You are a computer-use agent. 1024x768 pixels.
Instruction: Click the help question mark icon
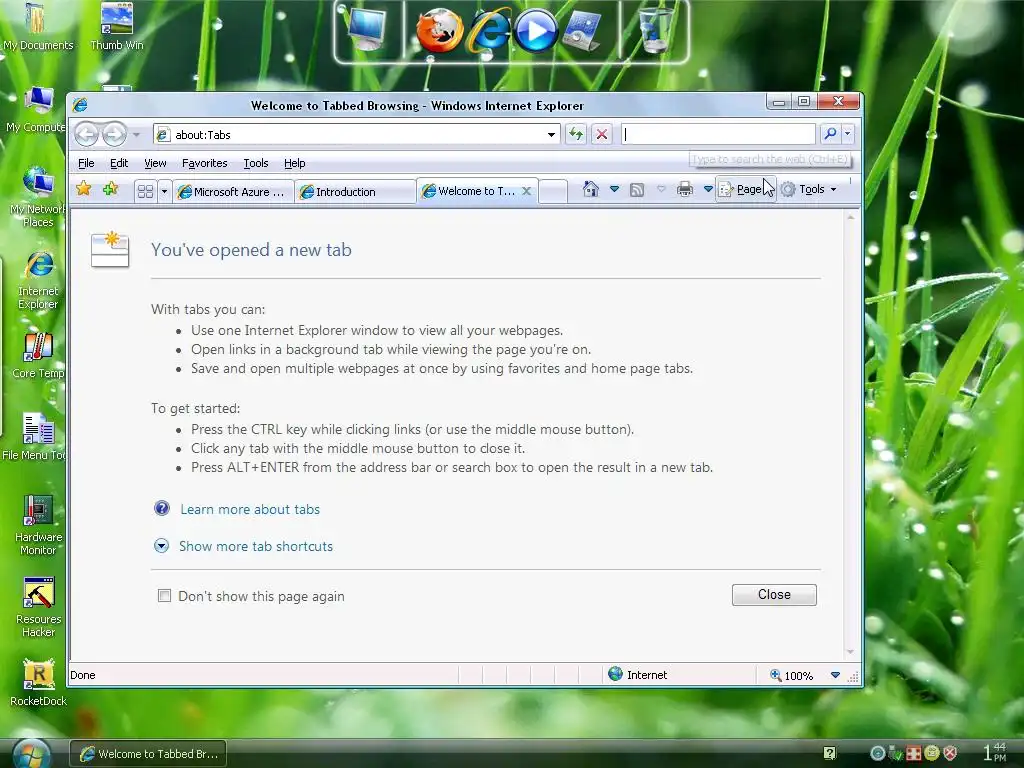[162, 508]
